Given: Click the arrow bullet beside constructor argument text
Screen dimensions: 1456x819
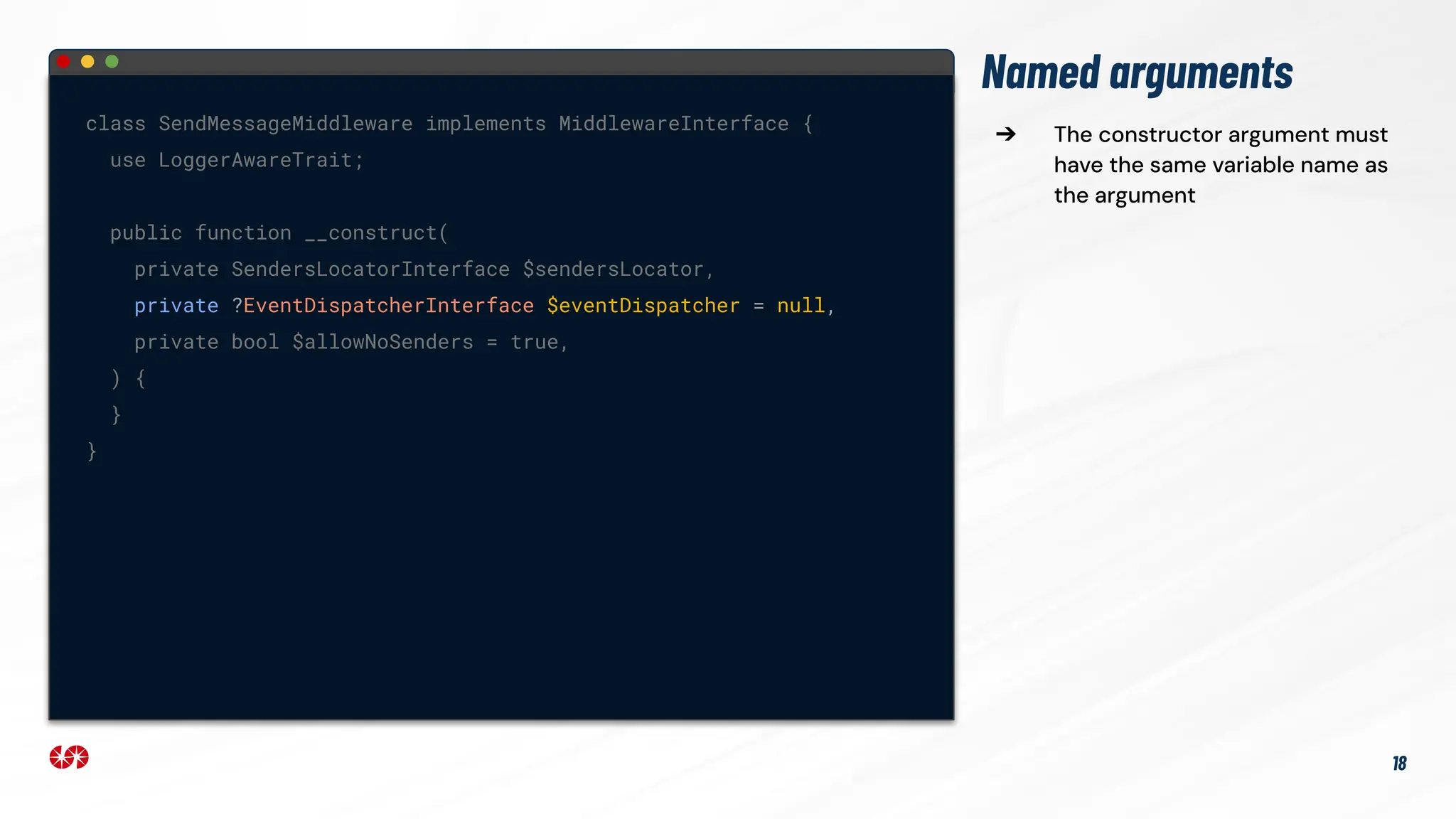Looking at the screenshot, I should point(1005,134).
